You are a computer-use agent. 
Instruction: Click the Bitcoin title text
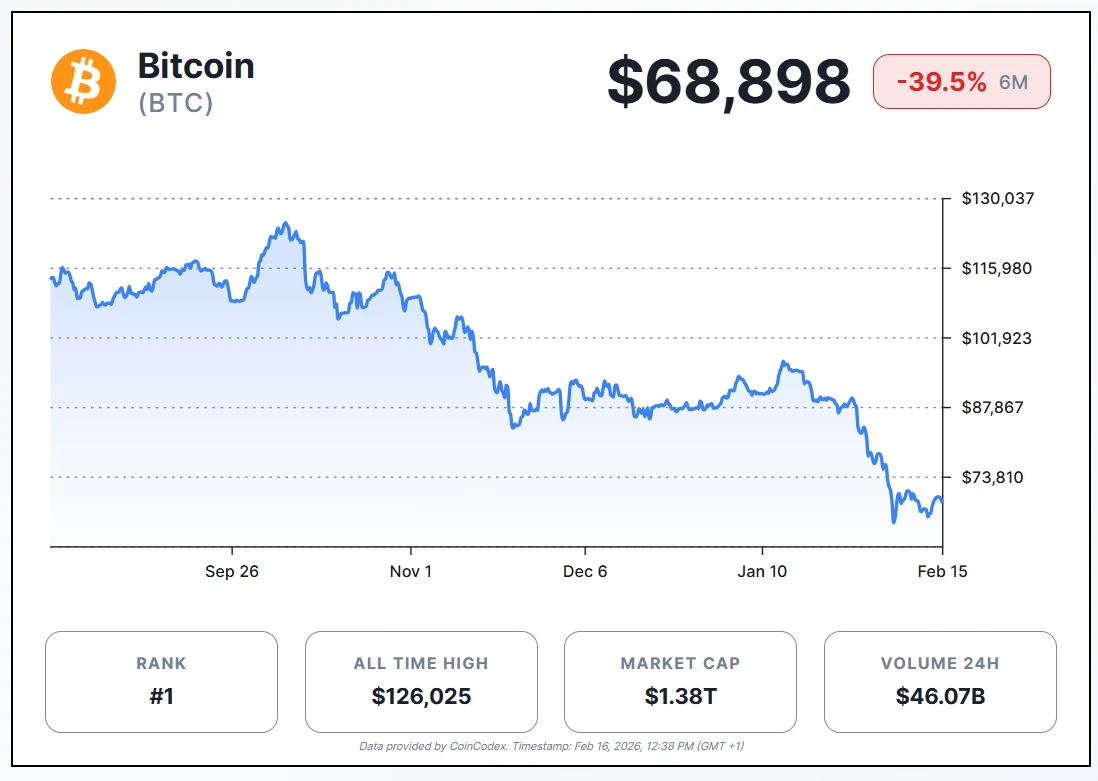click(x=196, y=66)
